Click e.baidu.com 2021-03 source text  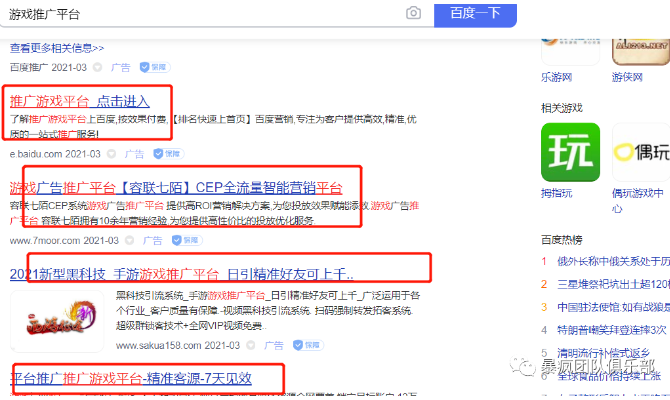tap(55, 154)
